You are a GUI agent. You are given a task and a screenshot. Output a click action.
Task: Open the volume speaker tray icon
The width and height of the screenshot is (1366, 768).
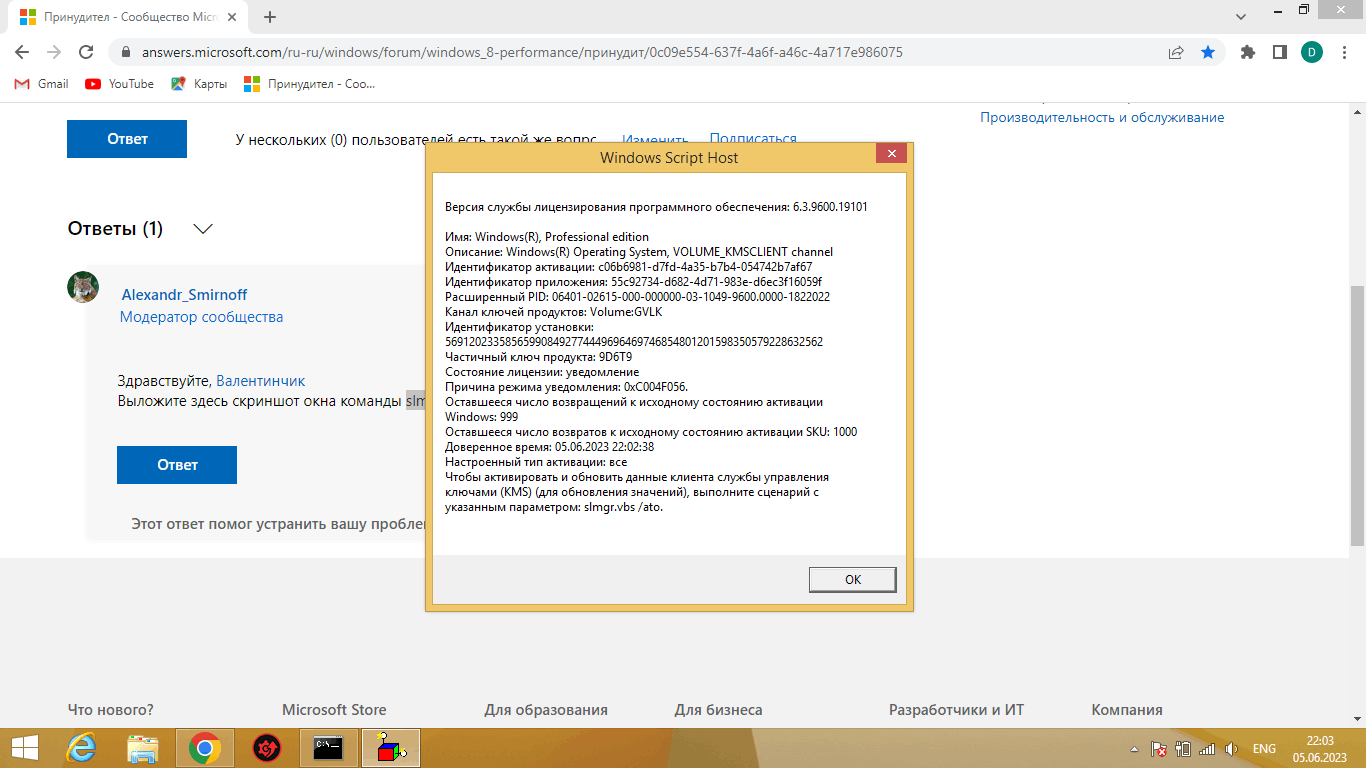coord(1231,748)
